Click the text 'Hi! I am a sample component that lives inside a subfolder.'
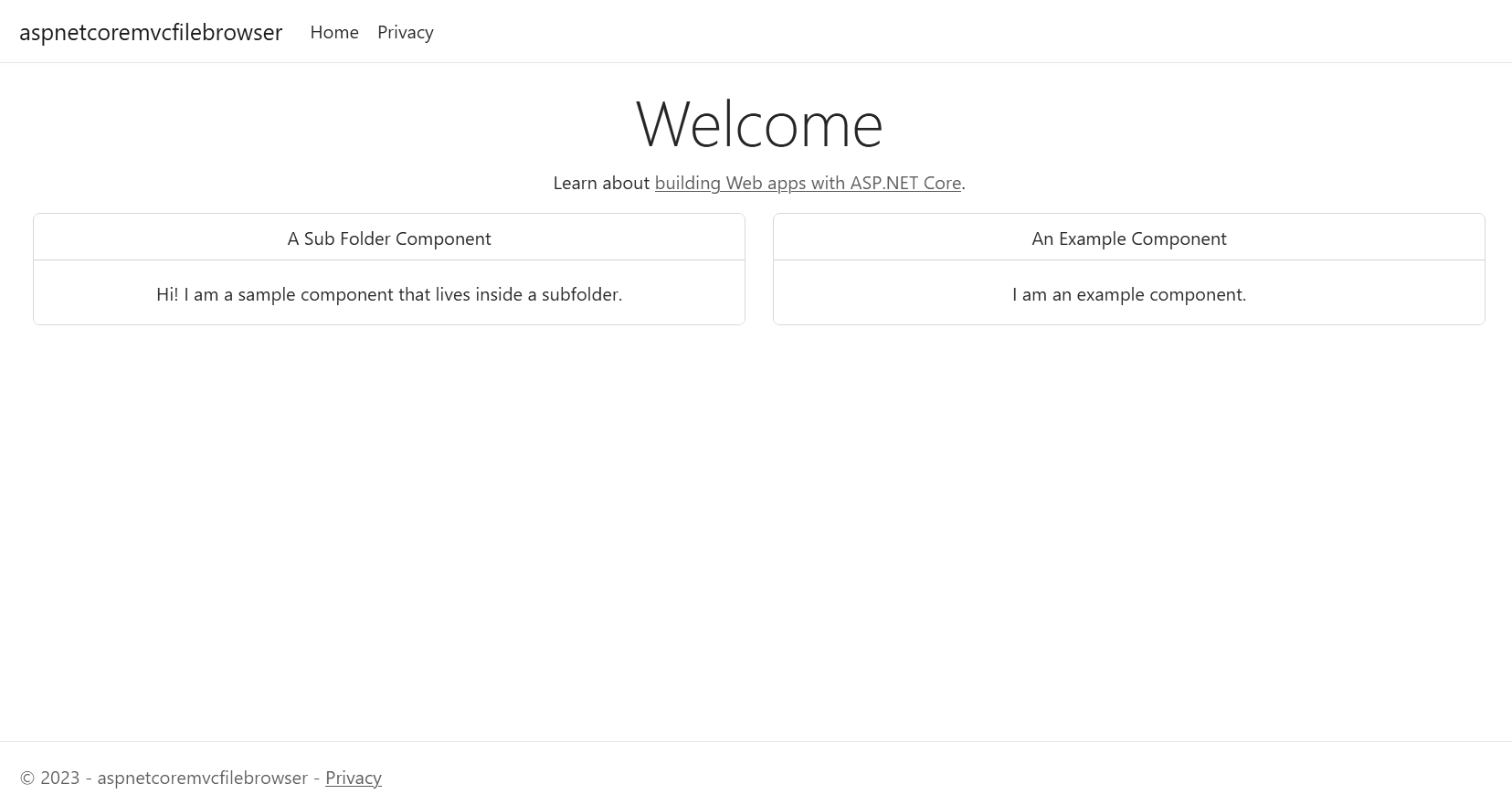 point(389,294)
